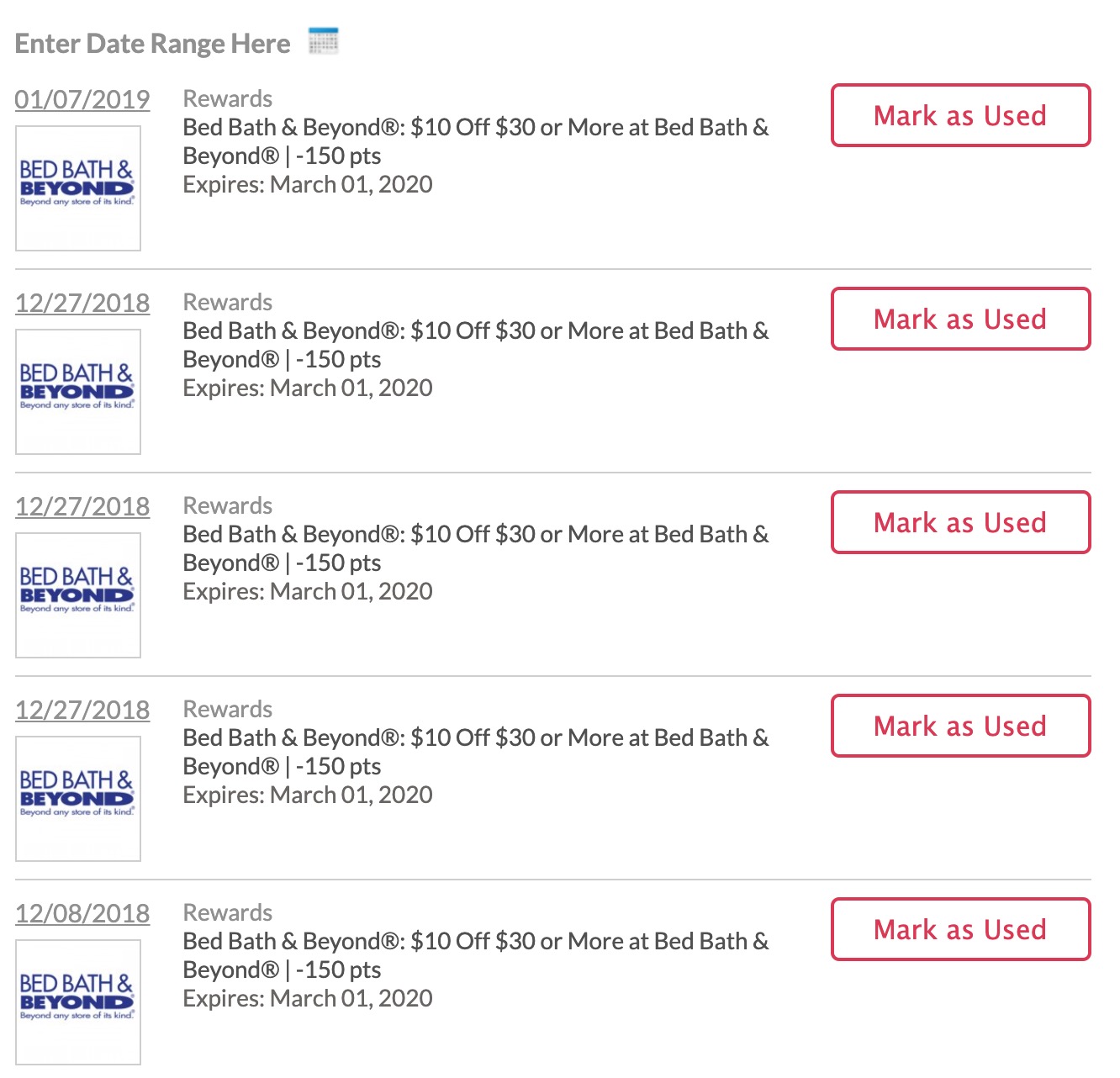
Task: Click the Enter Date Range Here field
Action: (x=152, y=44)
